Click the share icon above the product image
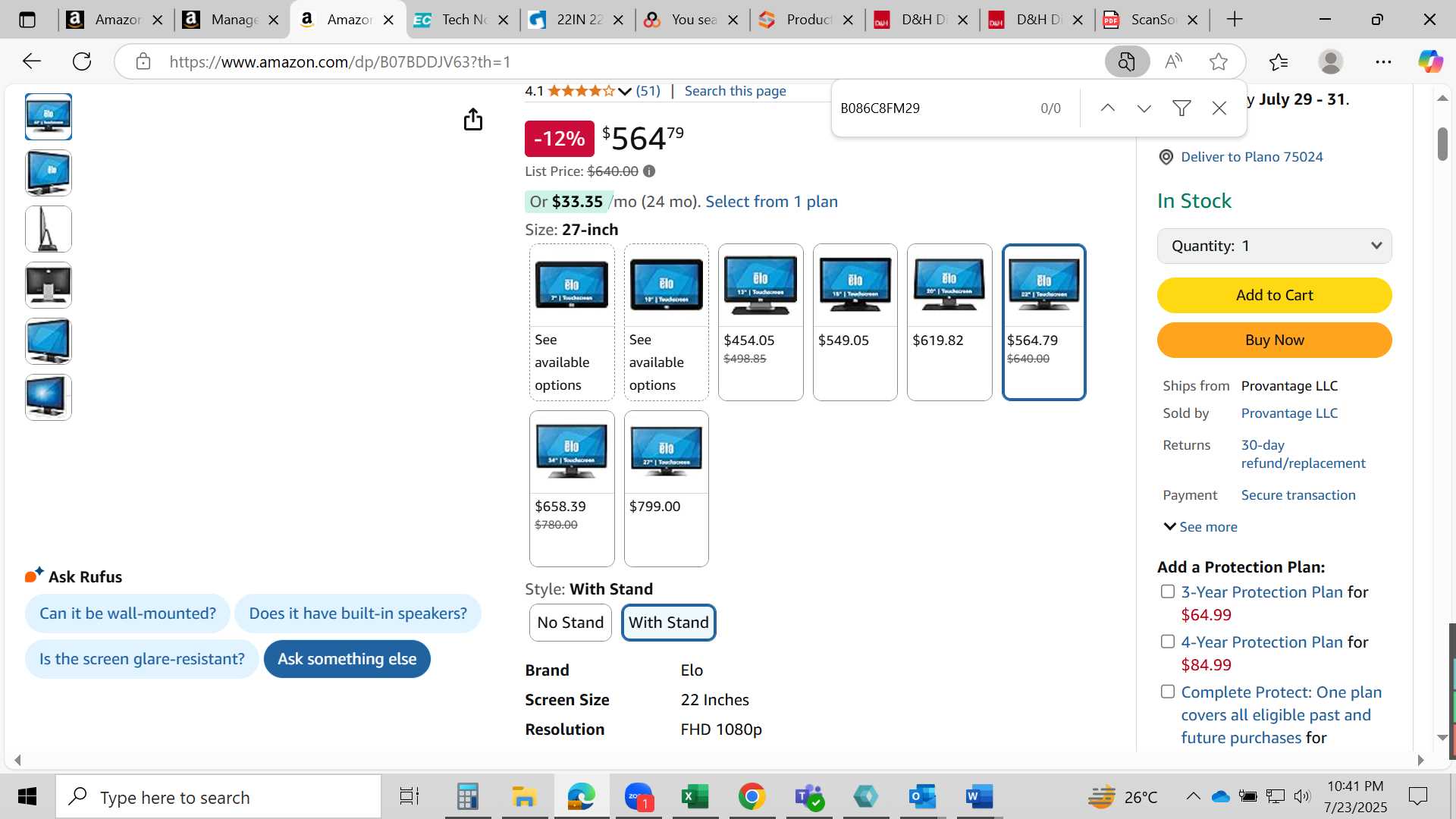Viewport: 1456px width, 819px height. point(473,119)
